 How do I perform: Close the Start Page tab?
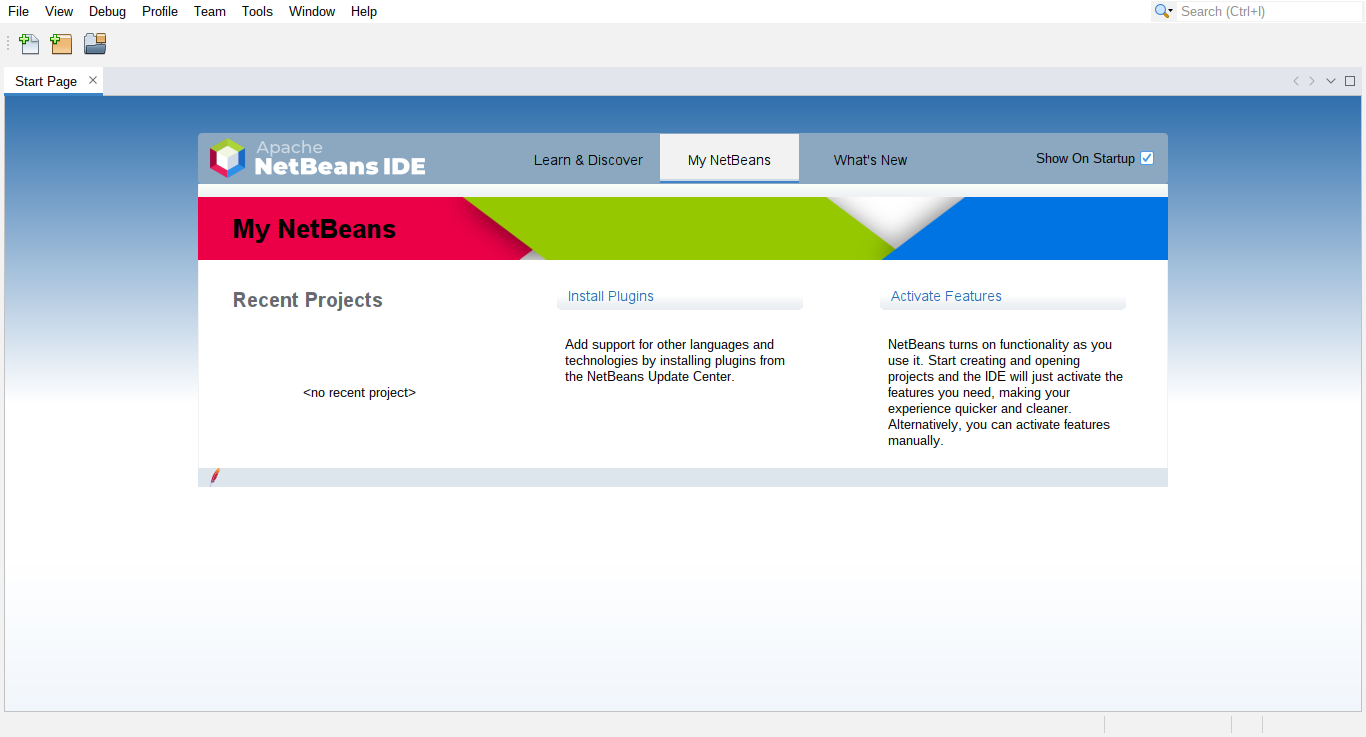(x=93, y=80)
